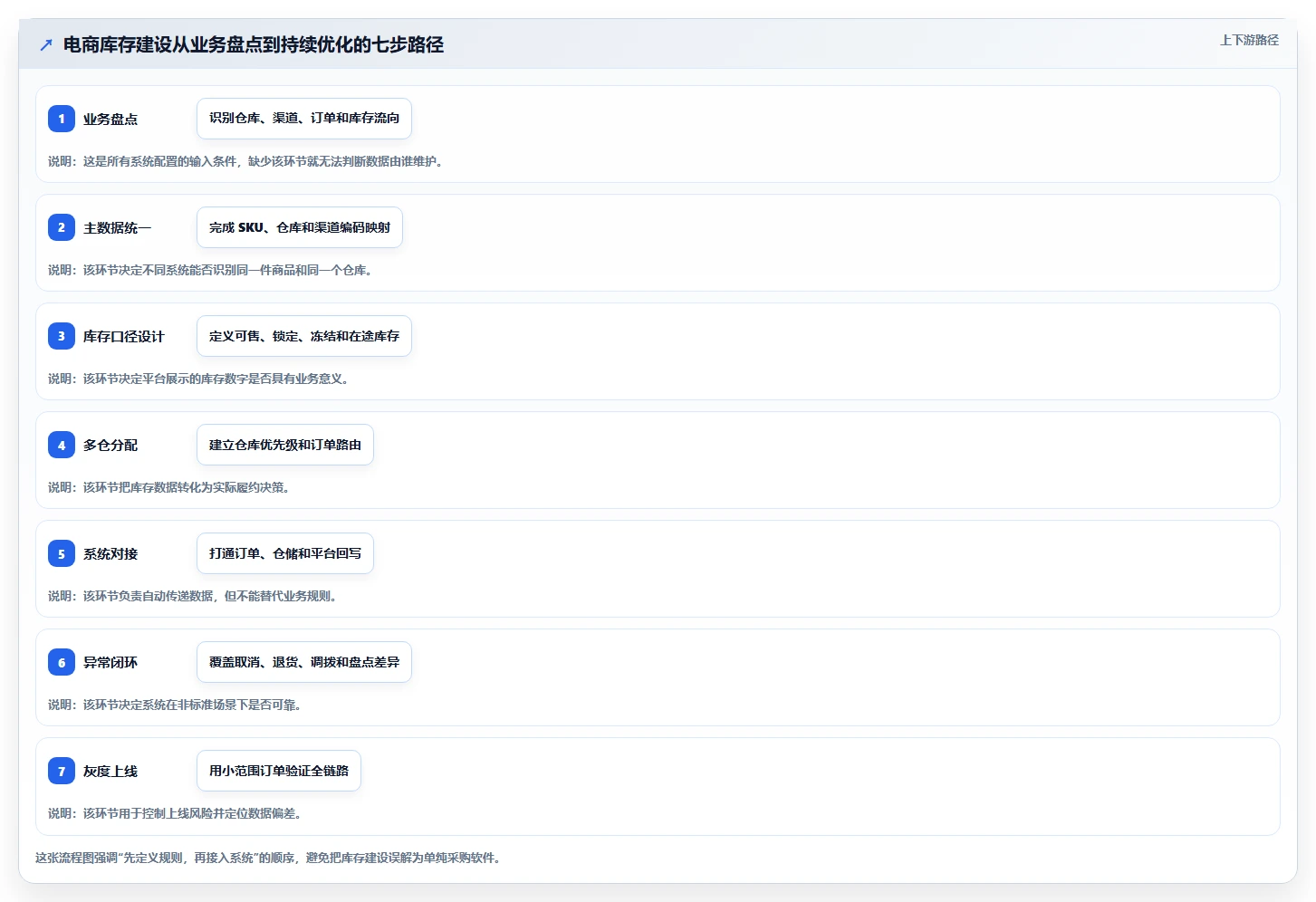Screen dimensions: 1316x902
Task: Click step number badge 6
Action: point(62,662)
